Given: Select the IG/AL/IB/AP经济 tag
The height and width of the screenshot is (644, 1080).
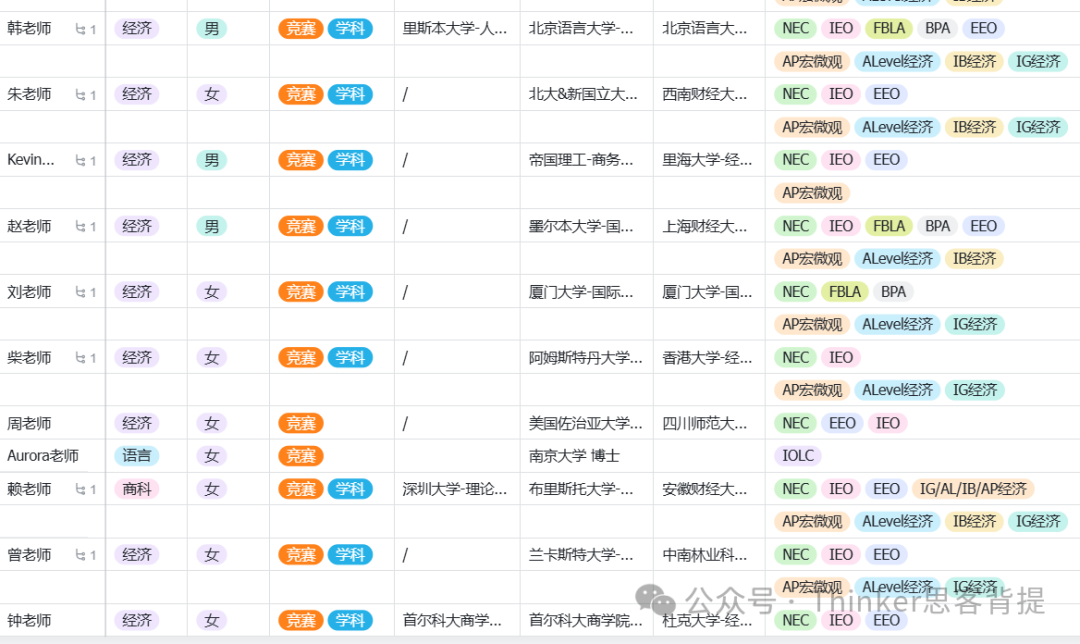Looking at the screenshot, I should tap(973, 489).
